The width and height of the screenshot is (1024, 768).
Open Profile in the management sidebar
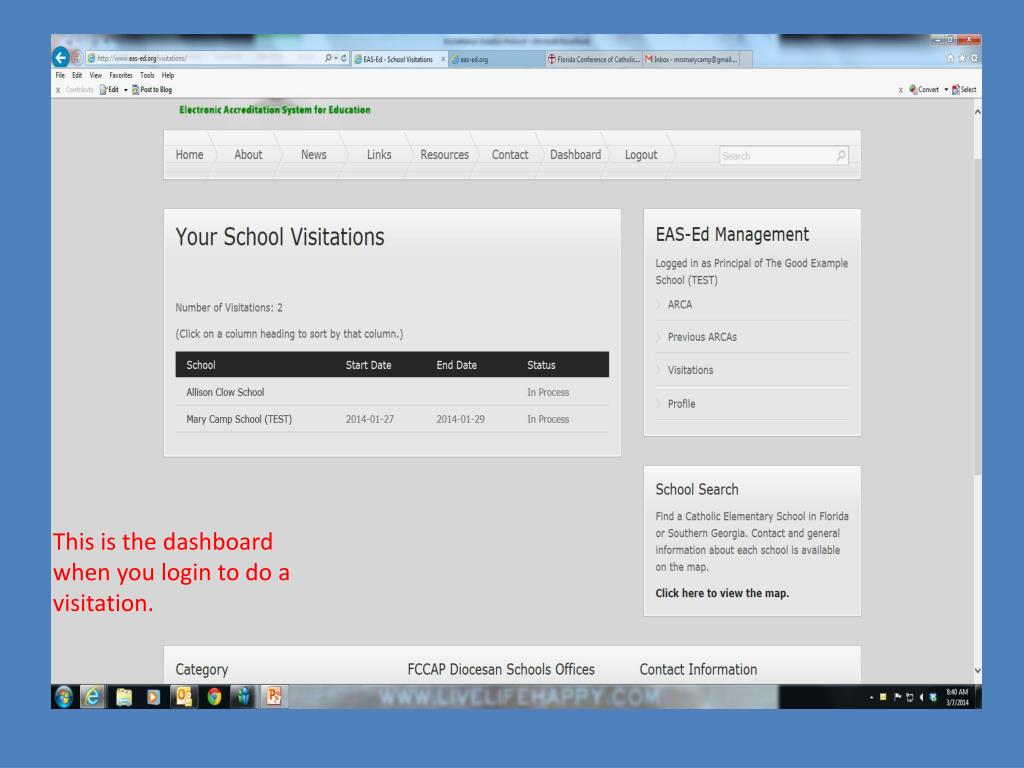[681, 404]
